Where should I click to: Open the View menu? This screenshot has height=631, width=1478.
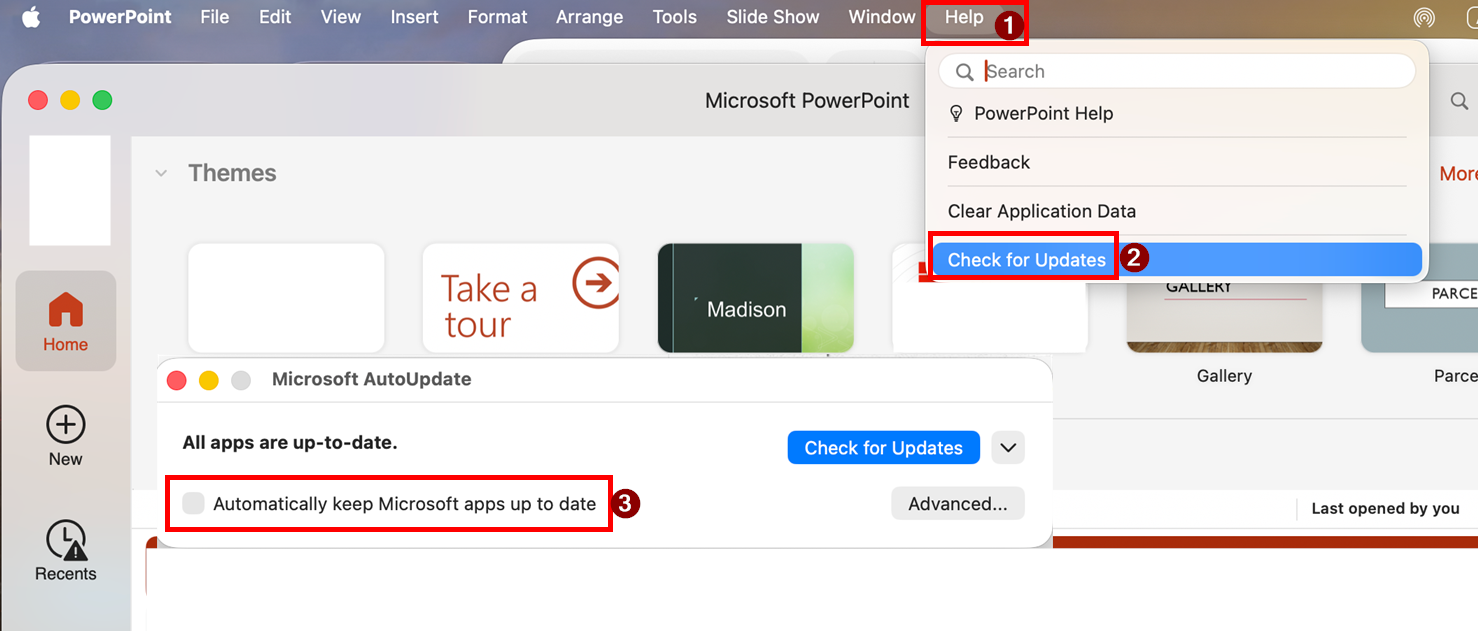341,17
